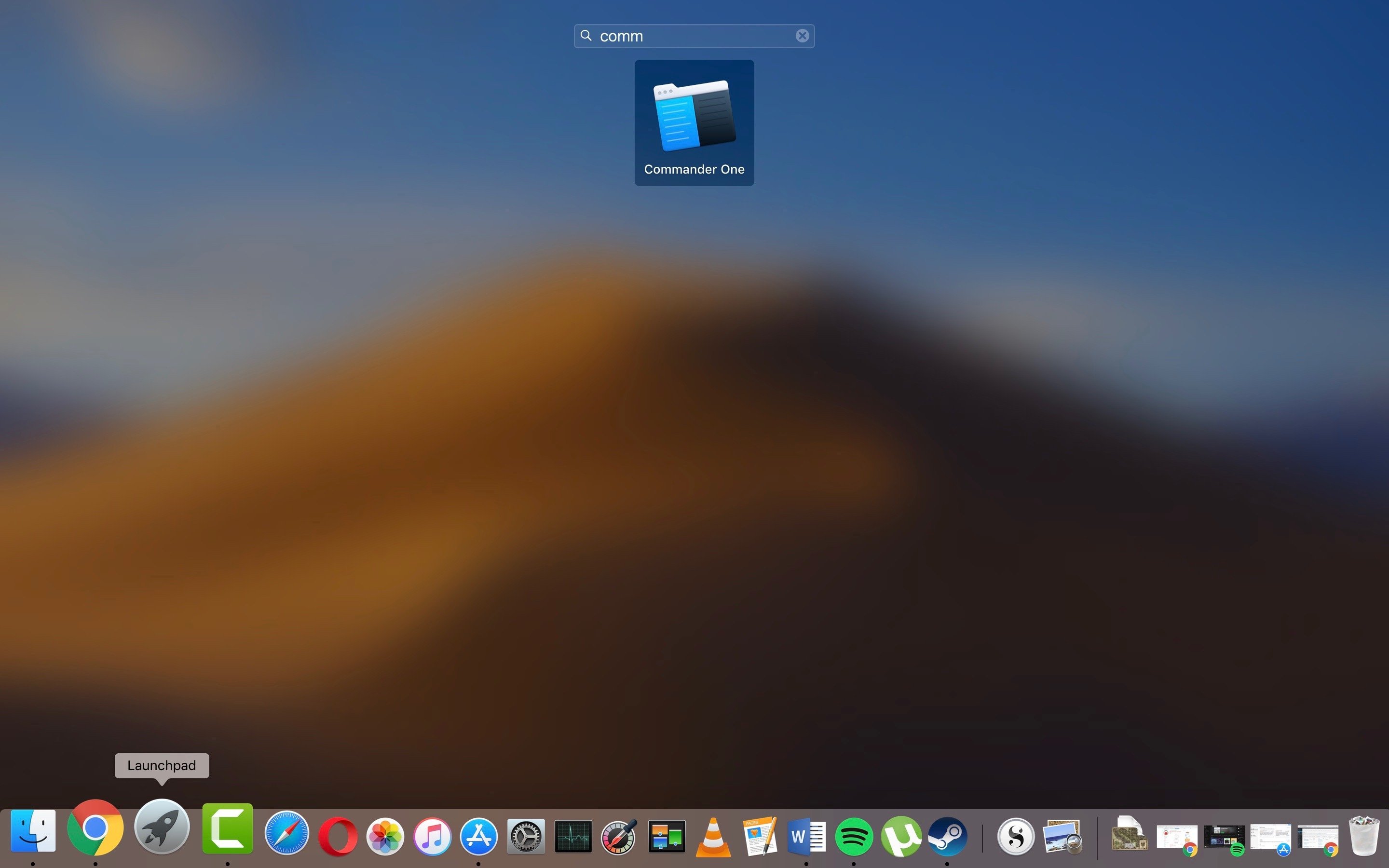Open the uTorrent app
Viewport: 1389px width, 868px height.
coord(900,836)
